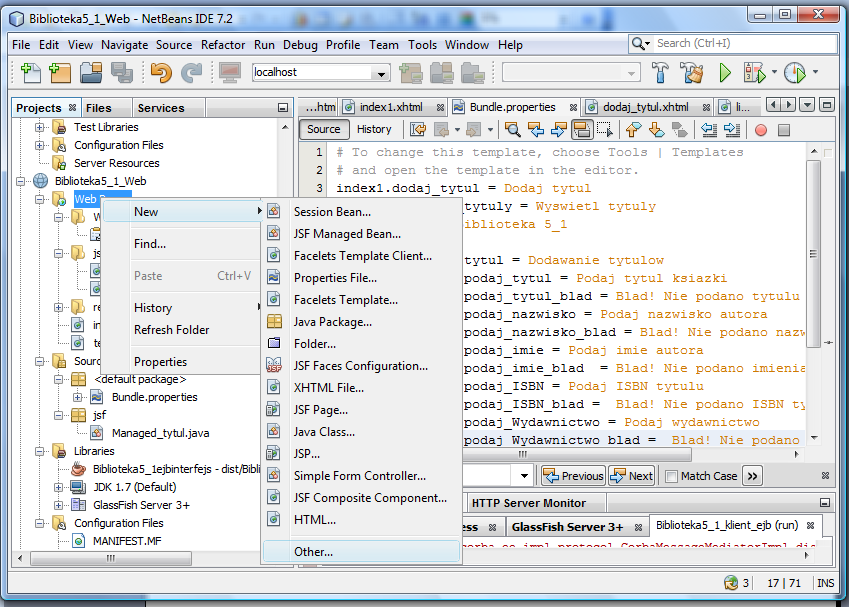Expand more find options chevron button
The image size is (849, 607).
coord(752,476)
